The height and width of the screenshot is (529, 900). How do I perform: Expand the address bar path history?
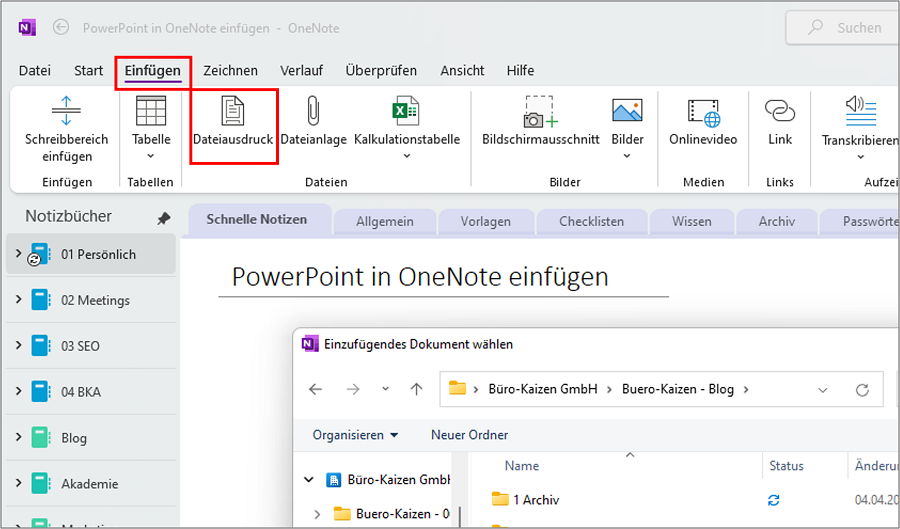pos(823,390)
